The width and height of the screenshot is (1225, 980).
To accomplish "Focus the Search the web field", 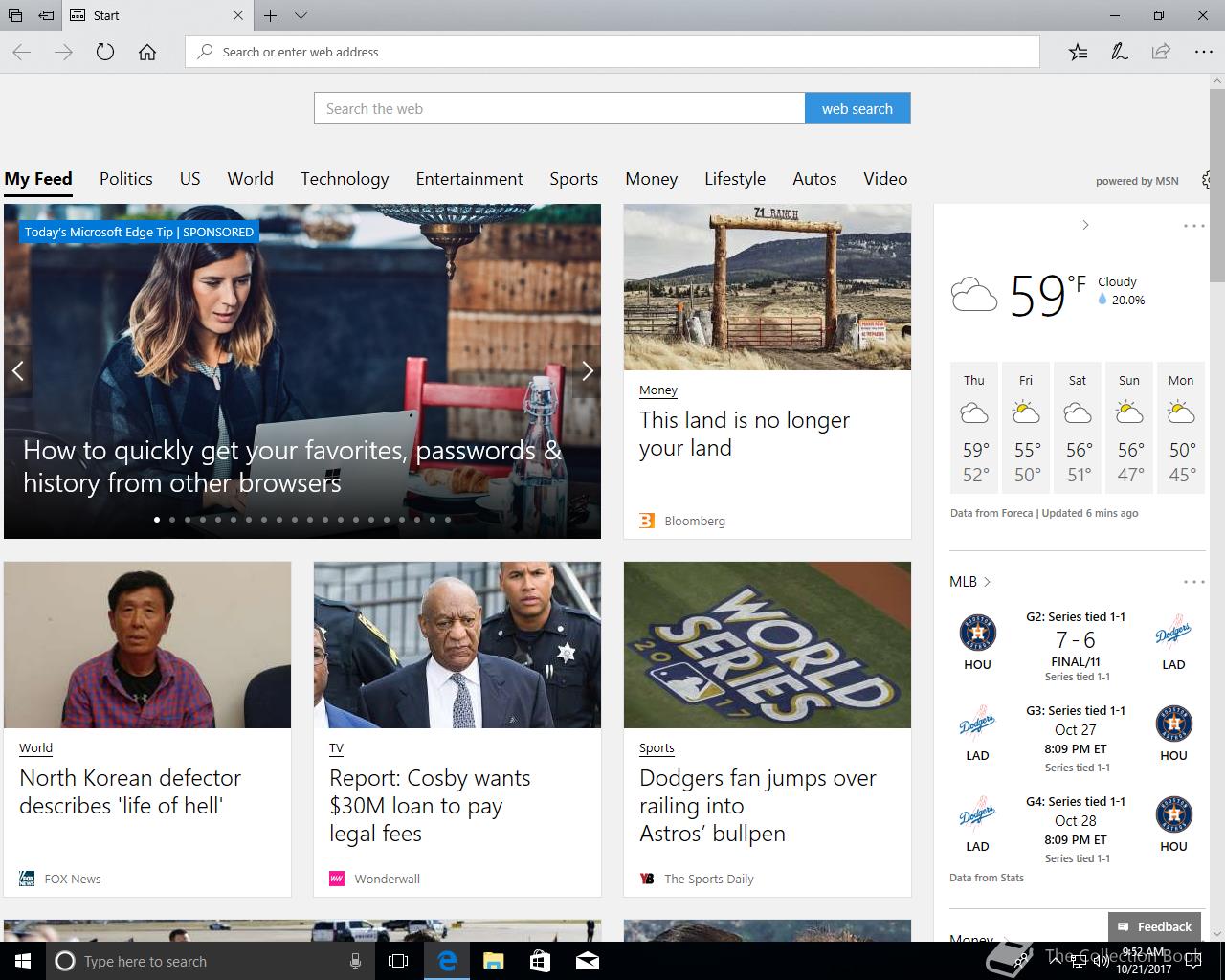I will [560, 108].
